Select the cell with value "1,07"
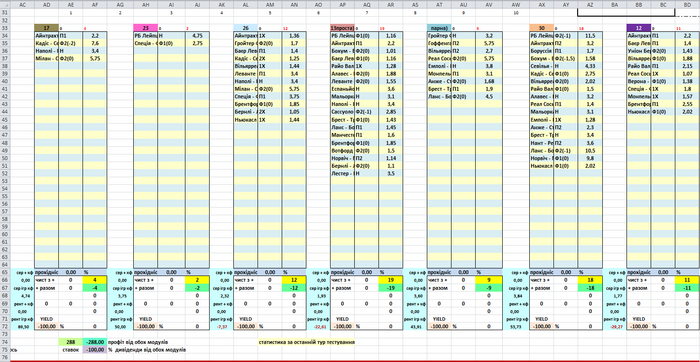The width and height of the screenshot is (700, 362). click(x=688, y=73)
